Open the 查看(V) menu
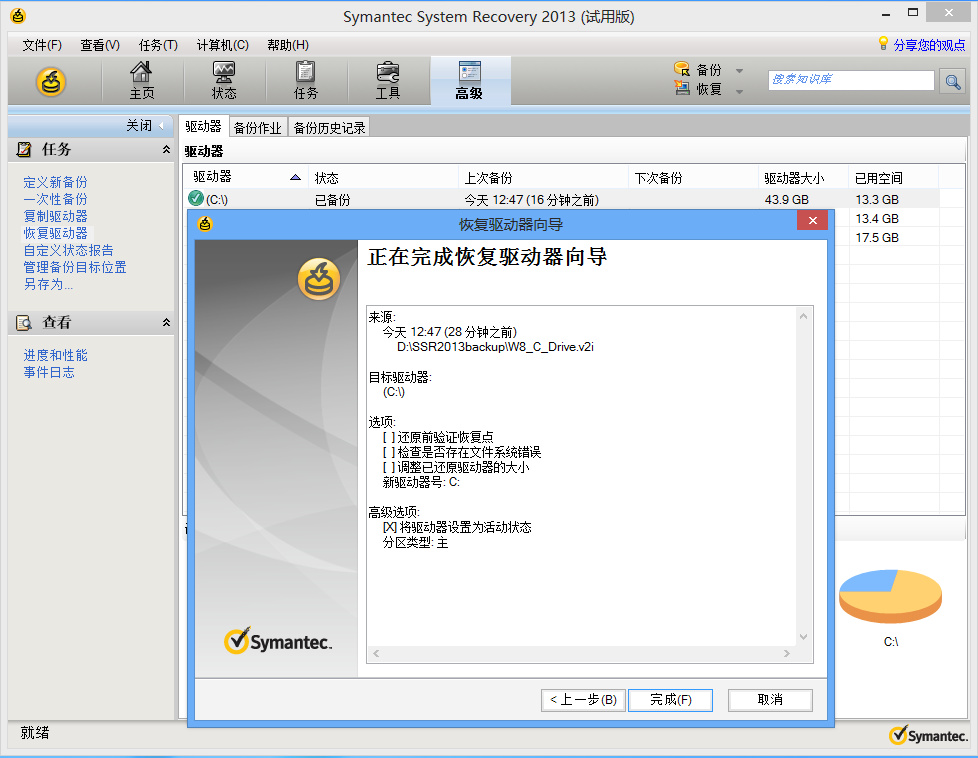This screenshot has width=978, height=758. pos(100,45)
